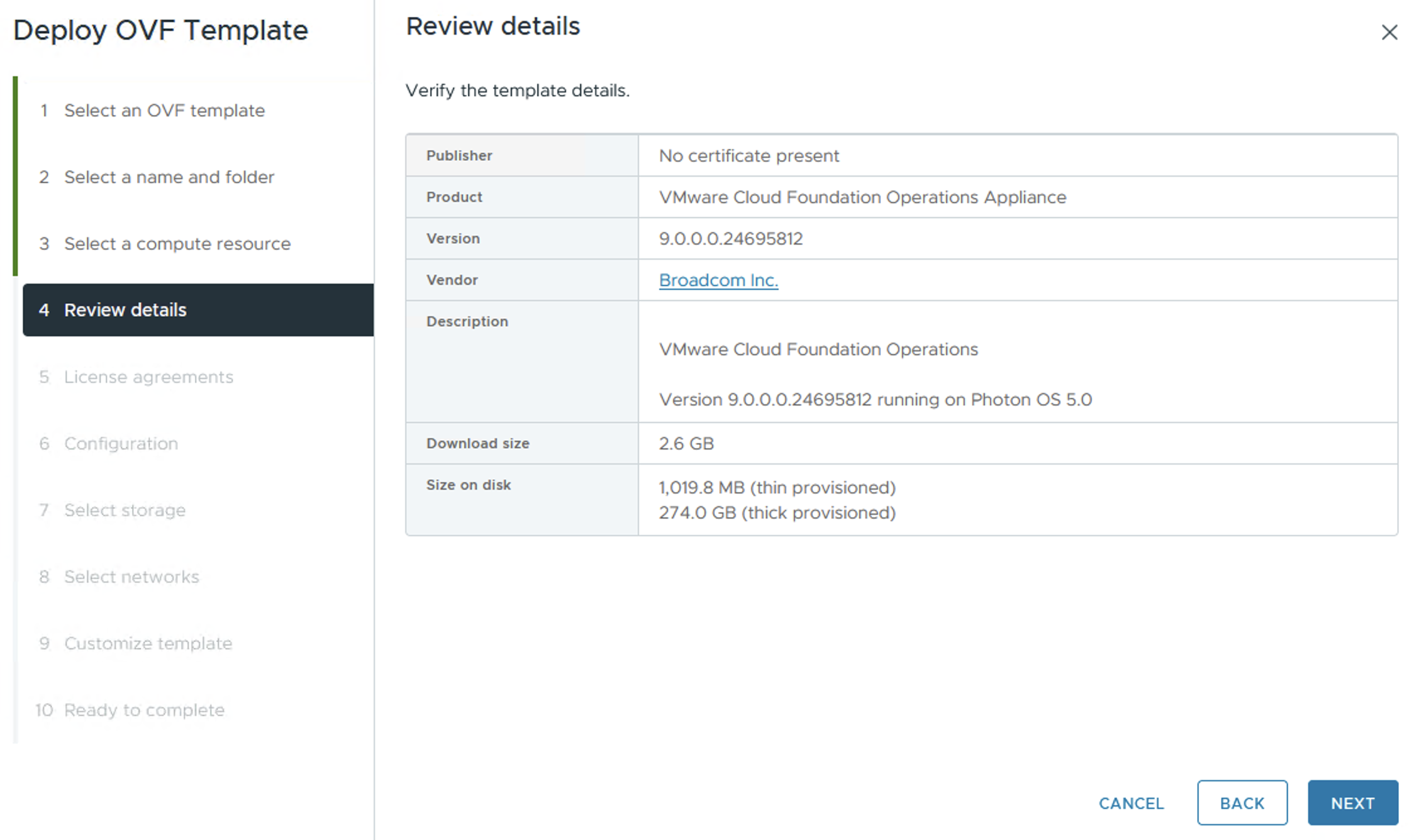Click the Product value VMware Cloud Foundation Operations Appliance
Viewport: 1419px width, 840px height.
click(x=862, y=197)
